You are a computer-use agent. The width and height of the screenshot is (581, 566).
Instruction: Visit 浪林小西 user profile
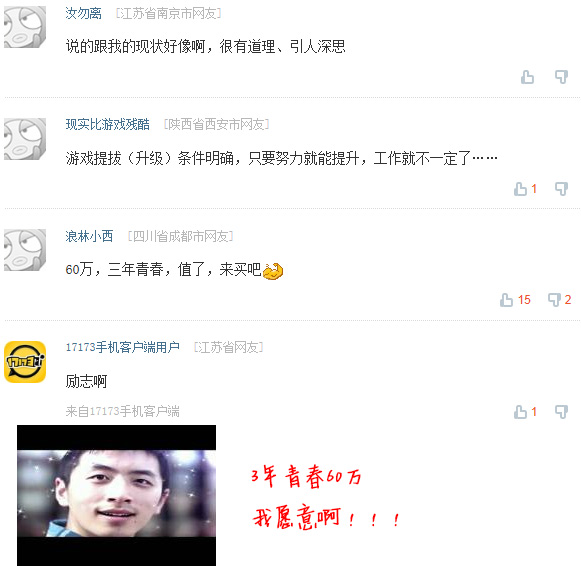(x=89, y=236)
